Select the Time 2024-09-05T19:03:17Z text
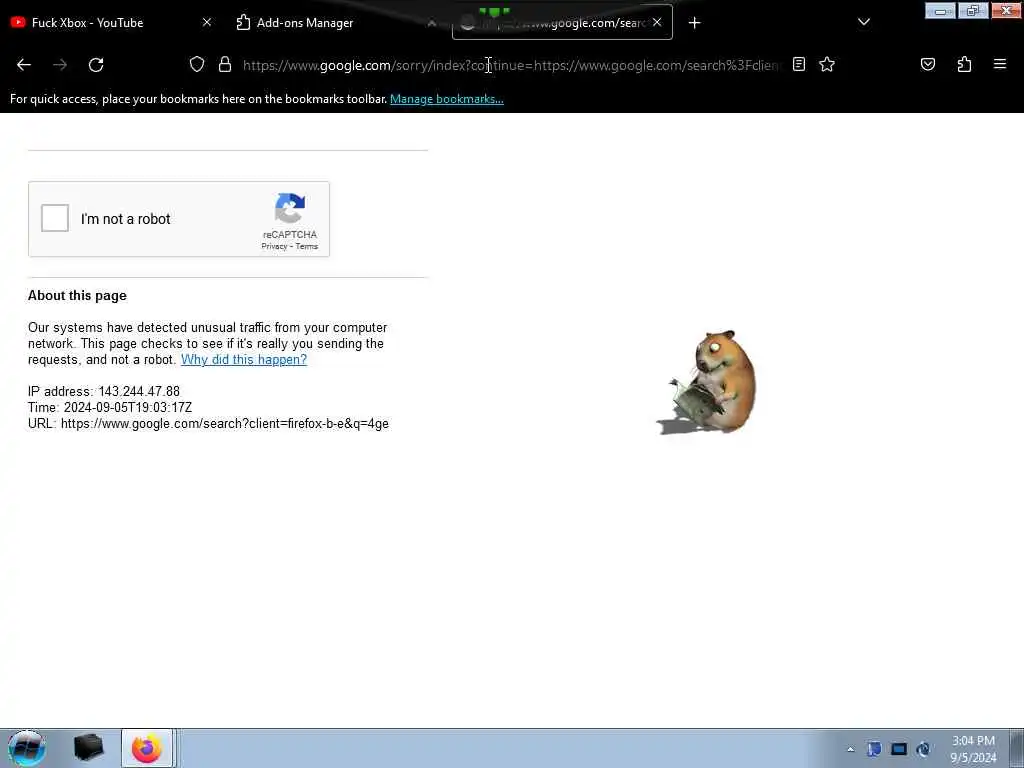The width and height of the screenshot is (1024, 768). [110, 408]
